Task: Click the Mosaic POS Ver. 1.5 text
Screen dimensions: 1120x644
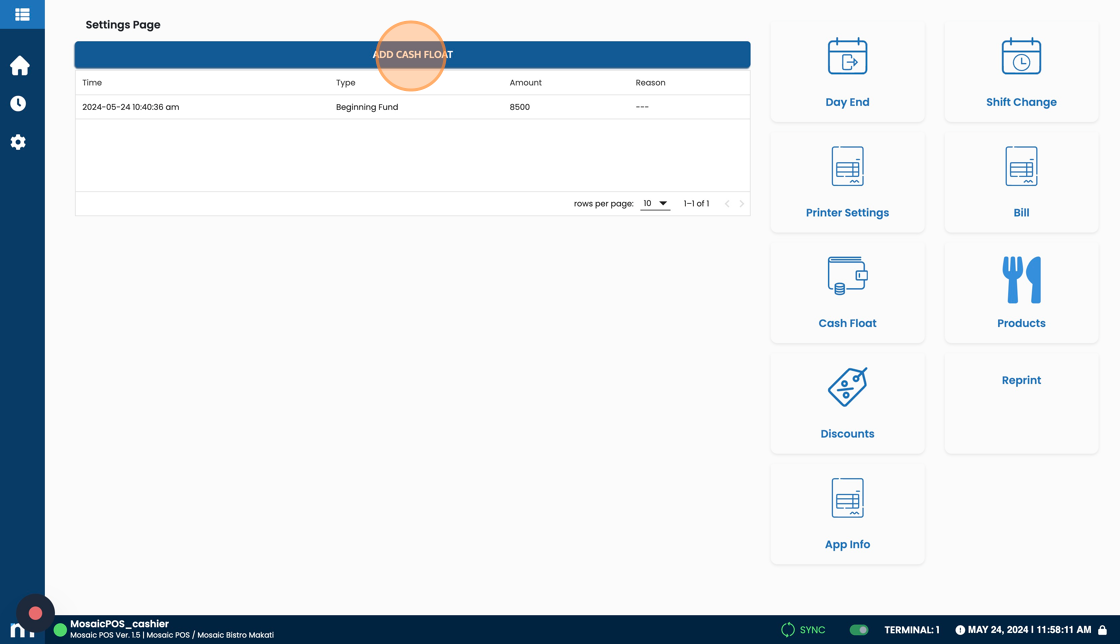Action: pyautogui.click(x=105, y=635)
